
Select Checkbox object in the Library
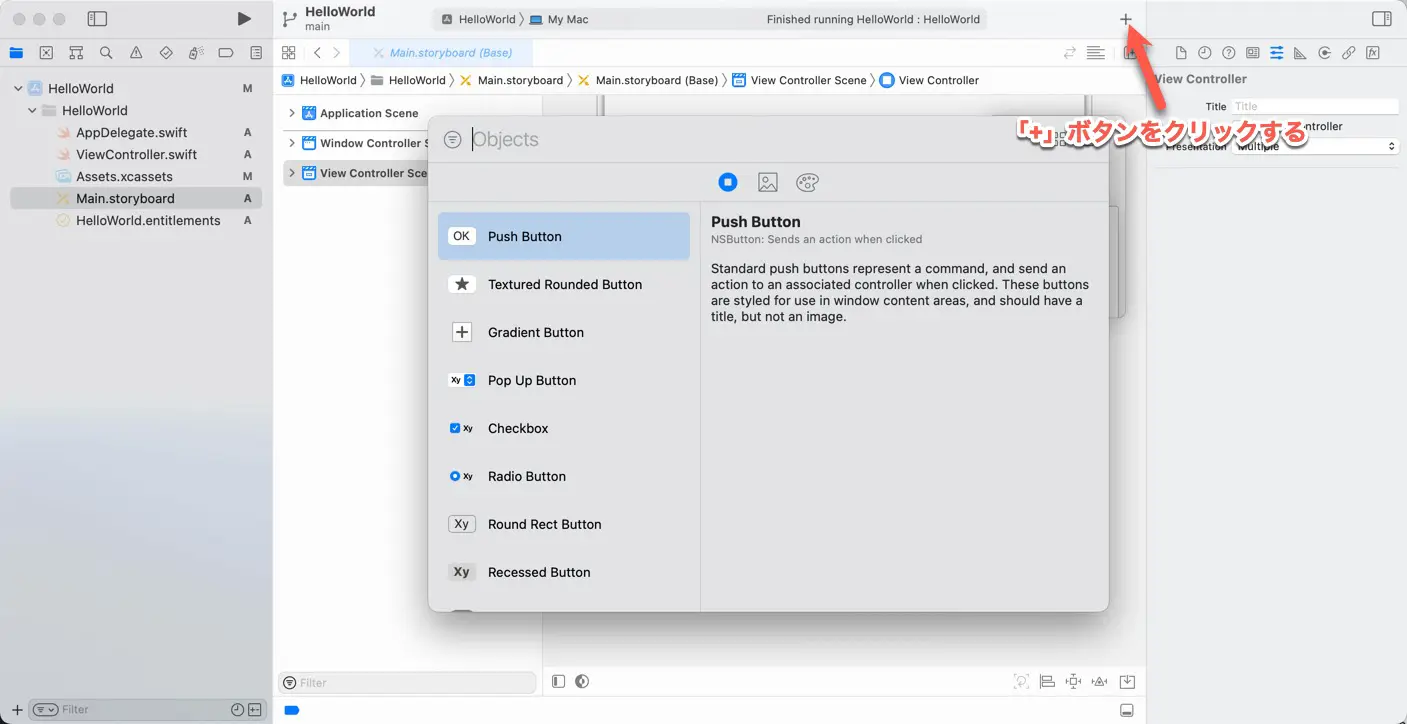coord(564,428)
